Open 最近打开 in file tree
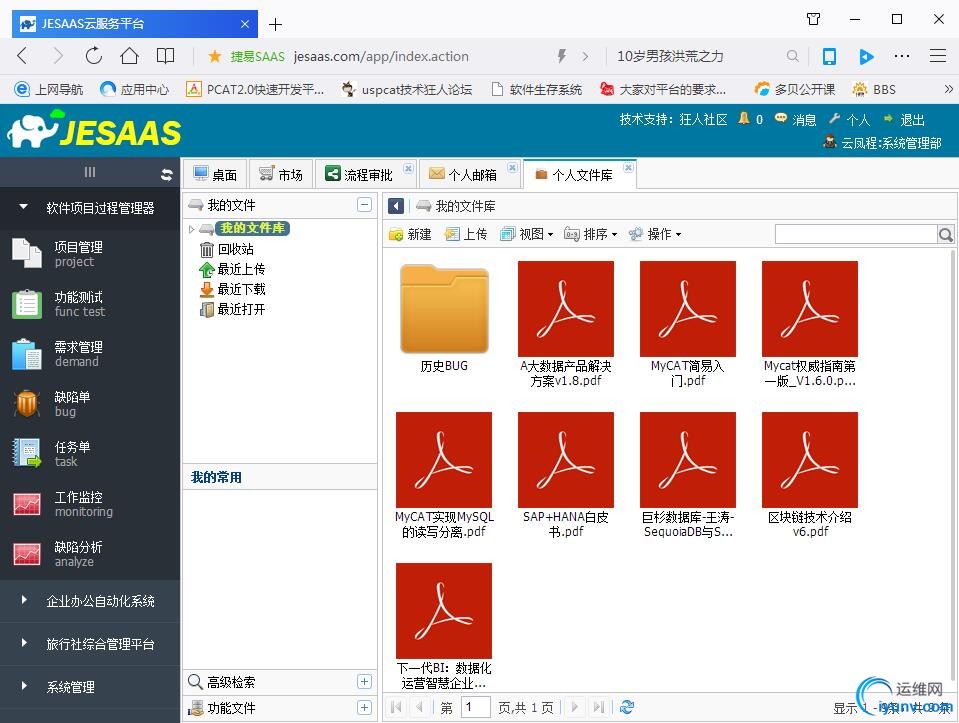This screenshot has width=959, height=723. 232,310
